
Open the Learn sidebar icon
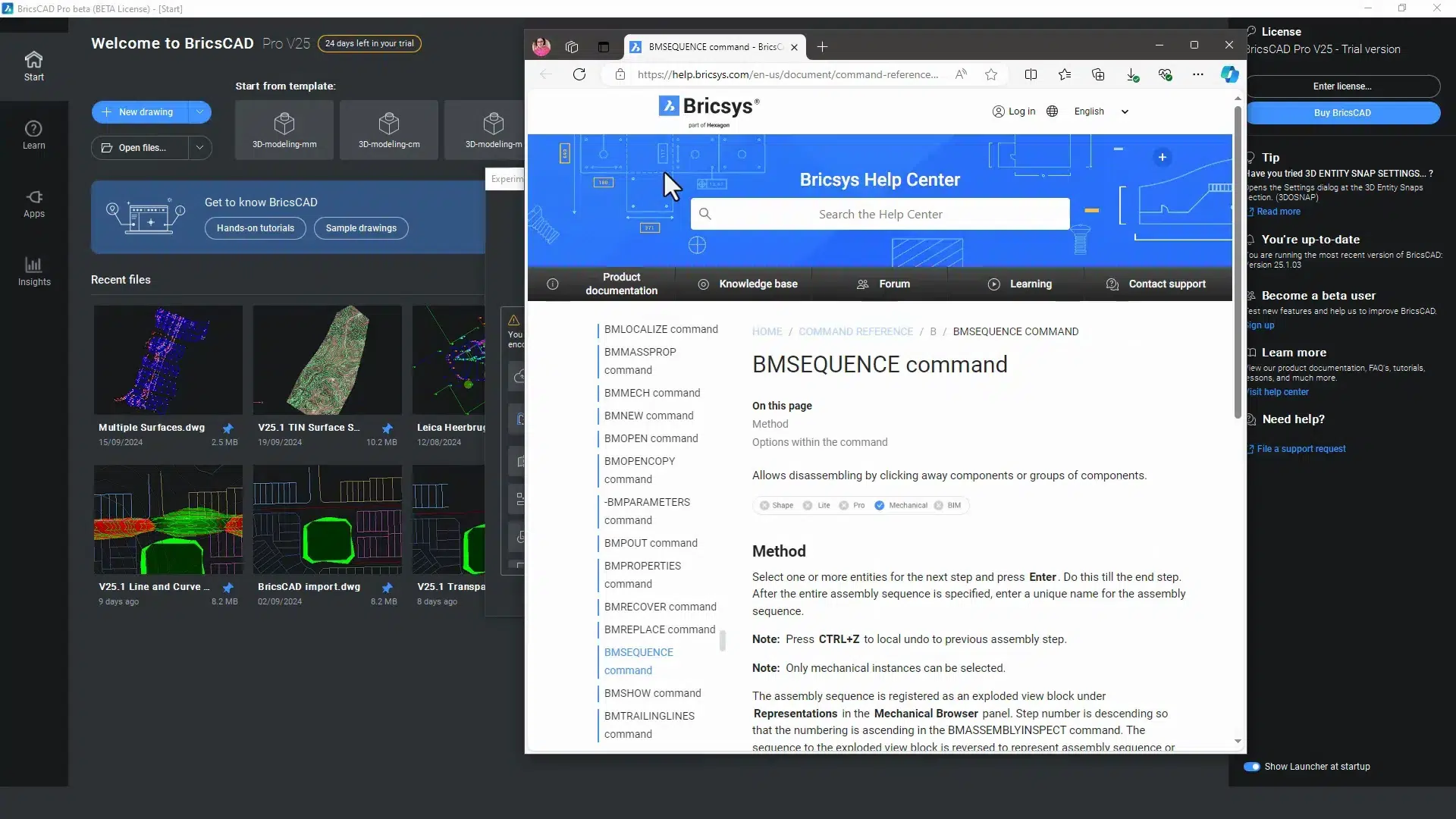pos(33,135)
